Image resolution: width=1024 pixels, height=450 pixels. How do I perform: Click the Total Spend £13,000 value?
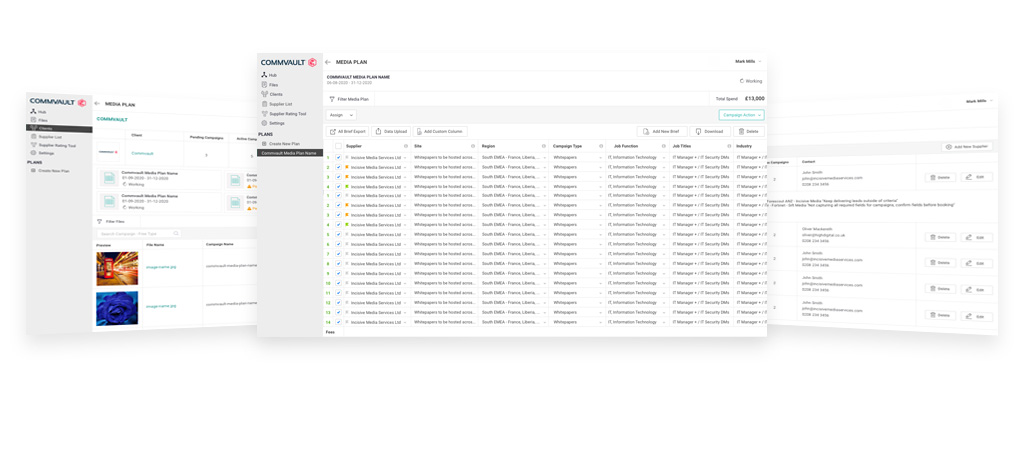coord(754,99)
